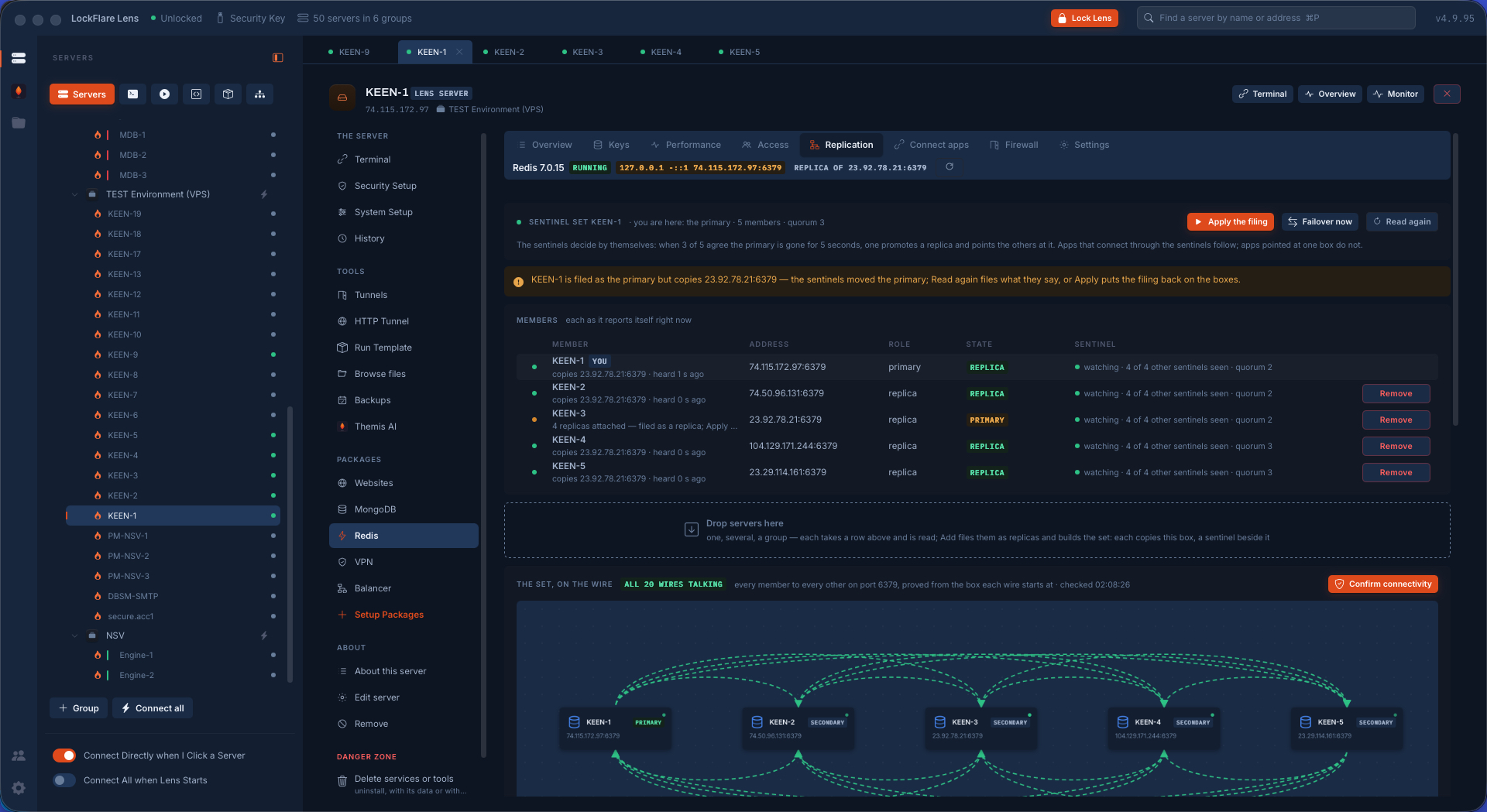
Task: Open the Settings tab of Redis
Action: point(1084,145)
